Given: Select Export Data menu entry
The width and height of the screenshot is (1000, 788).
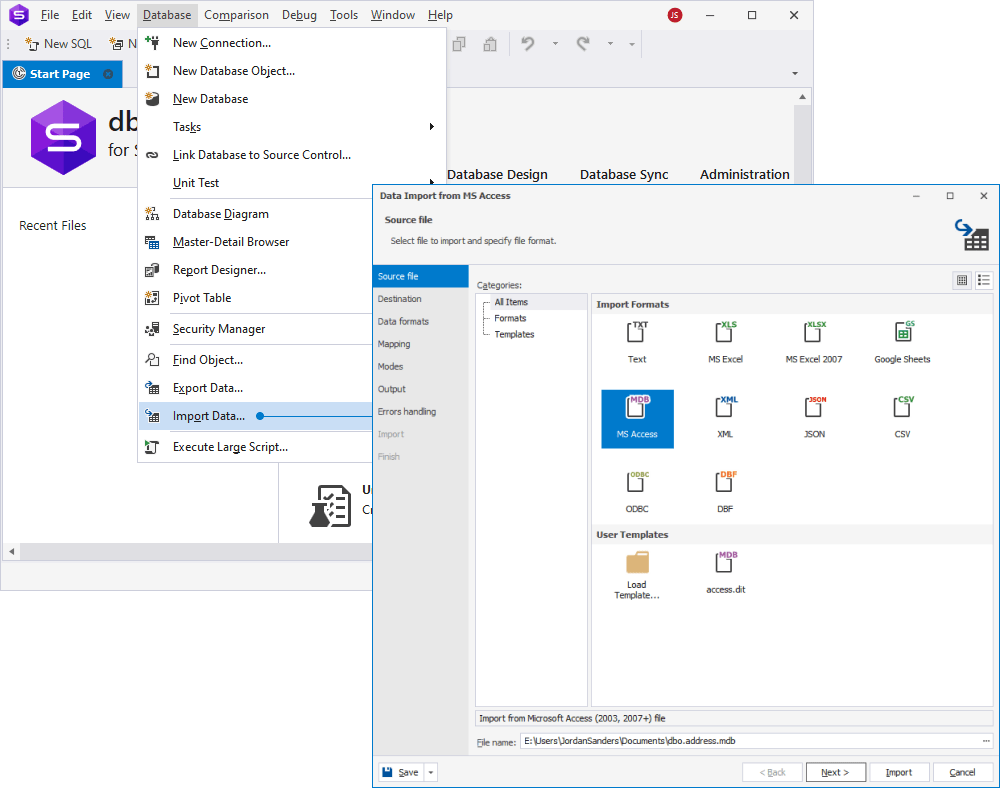Looking at the screenshot, I should pyautogui.click(x=255, y=388).
